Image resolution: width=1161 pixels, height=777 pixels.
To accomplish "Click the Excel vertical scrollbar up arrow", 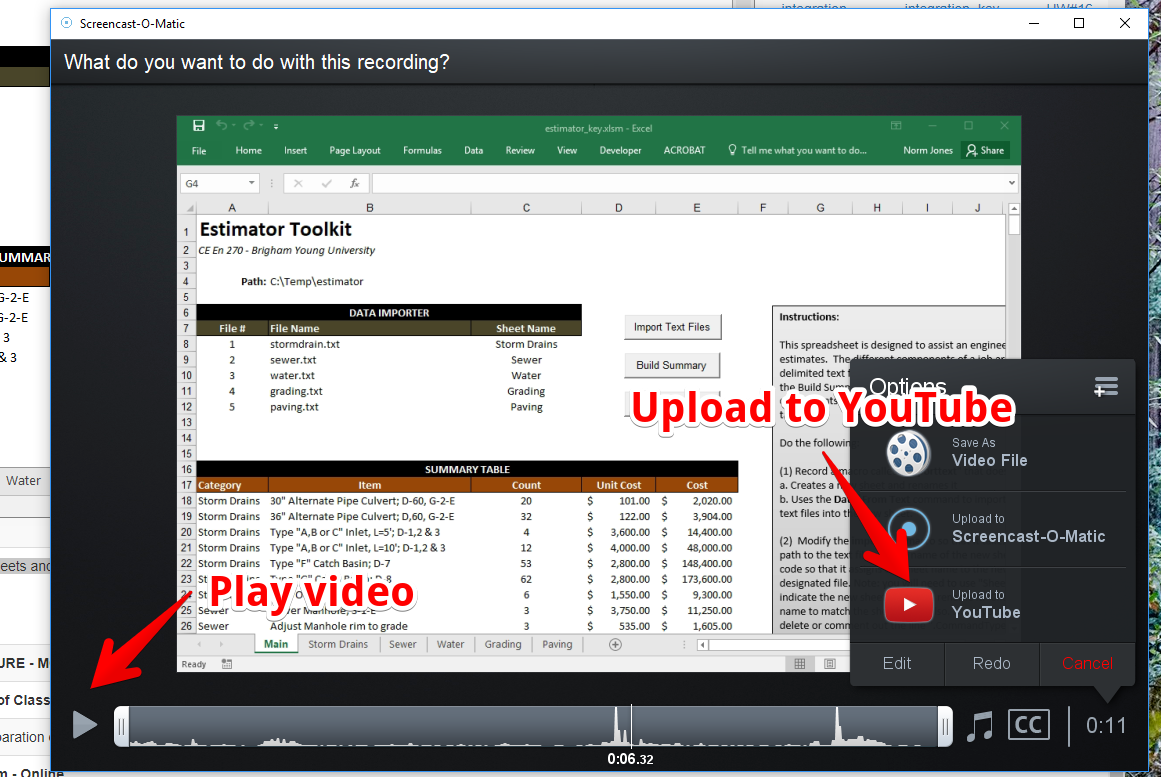I will [x=1014, y=209].
